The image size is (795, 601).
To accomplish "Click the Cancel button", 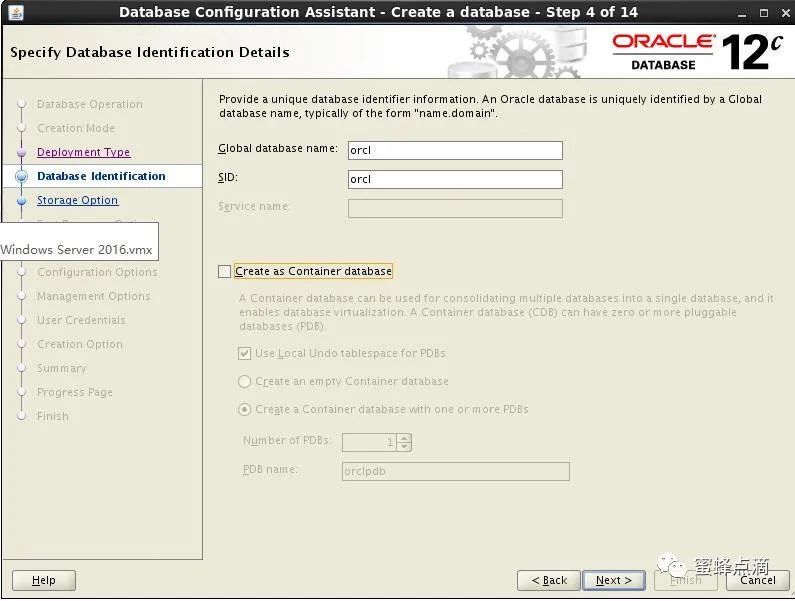I will tap(758, 580).
